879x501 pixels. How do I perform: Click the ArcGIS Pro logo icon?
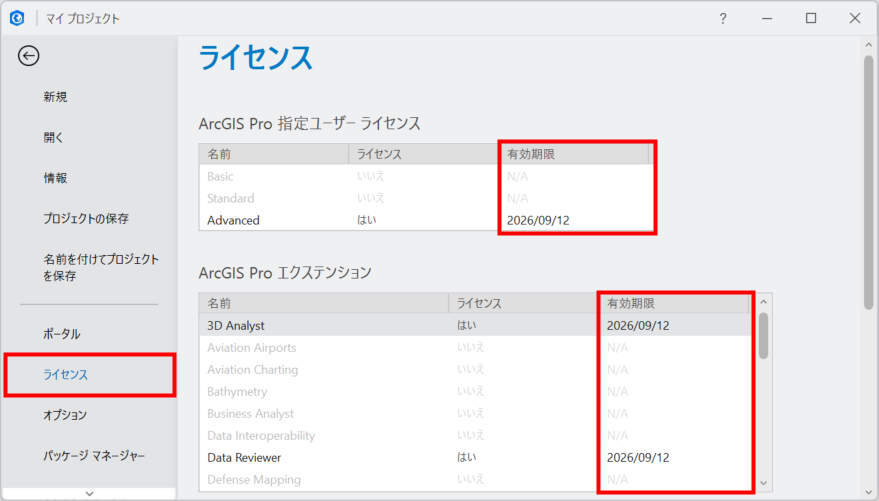[17, 18]
